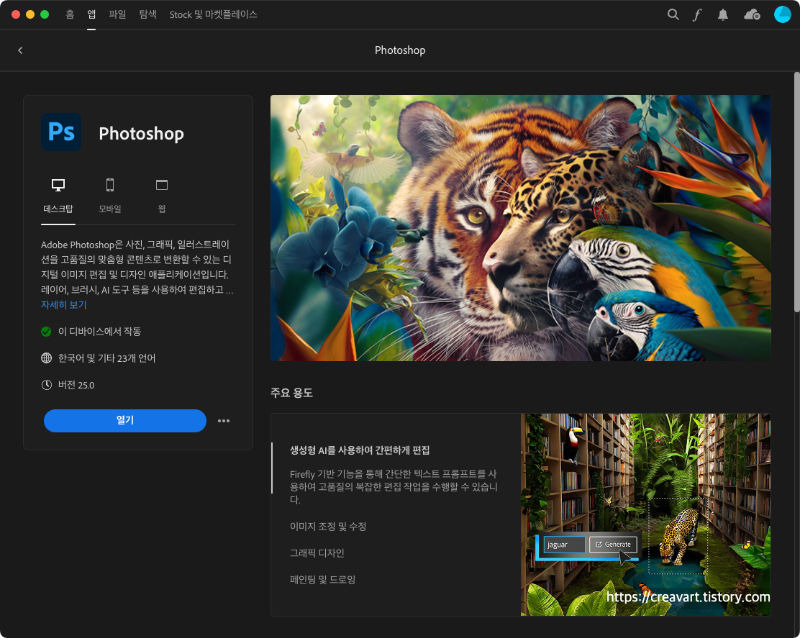This screenshot has width=800, height=638.
Task: Click the green macOS zoom button
Action: click(44, 14)
